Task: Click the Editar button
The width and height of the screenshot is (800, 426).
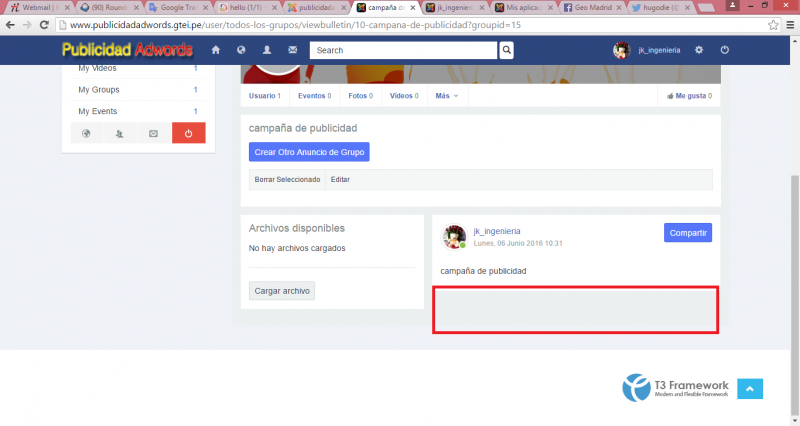Action: coord(340,180)
